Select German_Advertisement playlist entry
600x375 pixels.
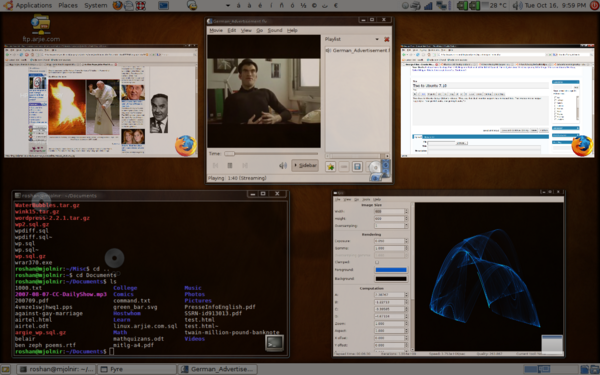click(x=358, y=50)
